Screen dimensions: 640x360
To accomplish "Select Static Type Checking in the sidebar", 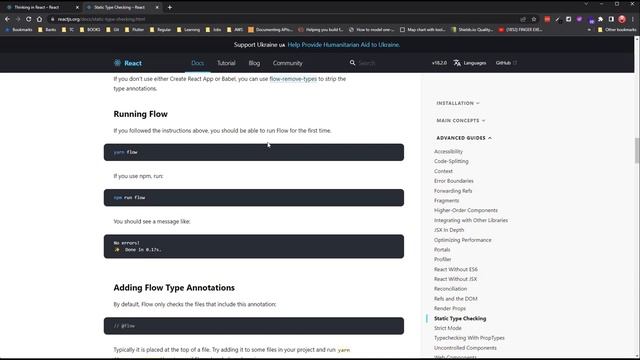I will tap(460, 318).
